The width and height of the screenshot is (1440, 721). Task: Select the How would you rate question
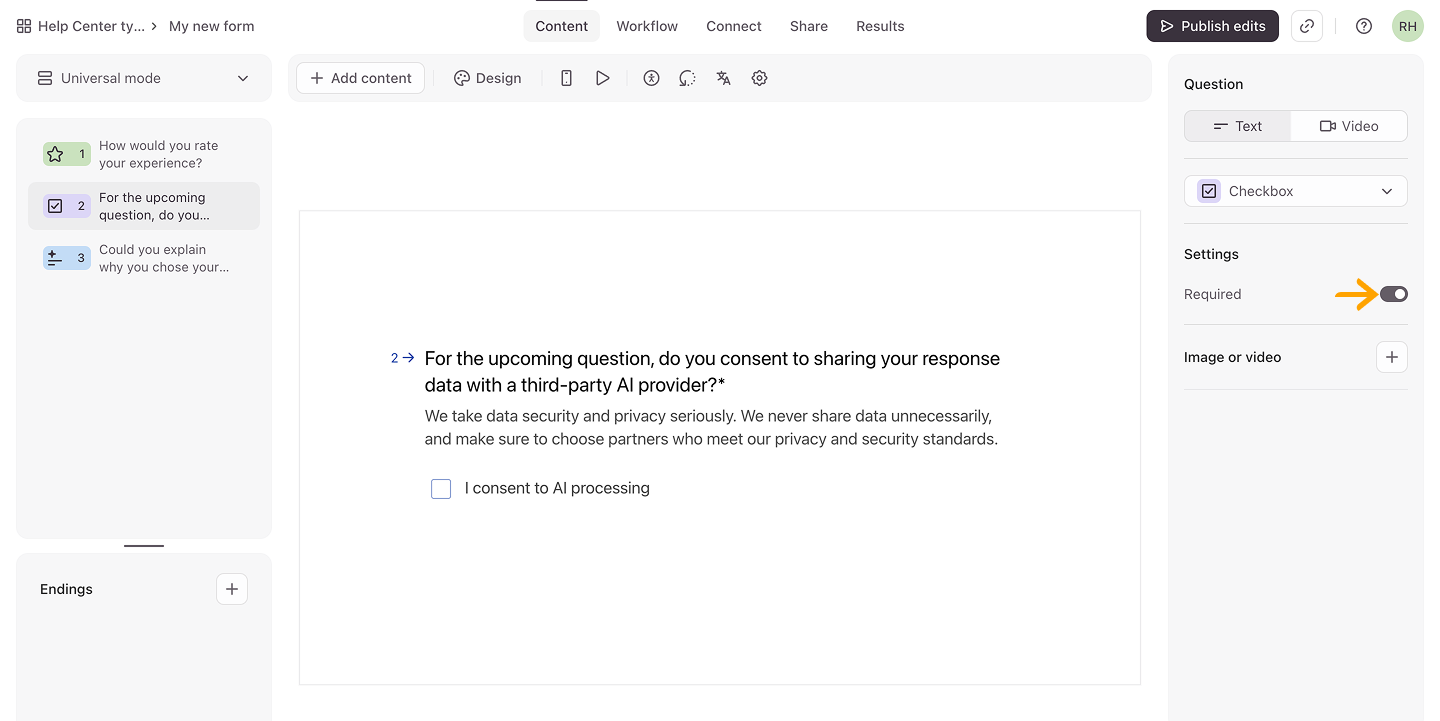144,154
